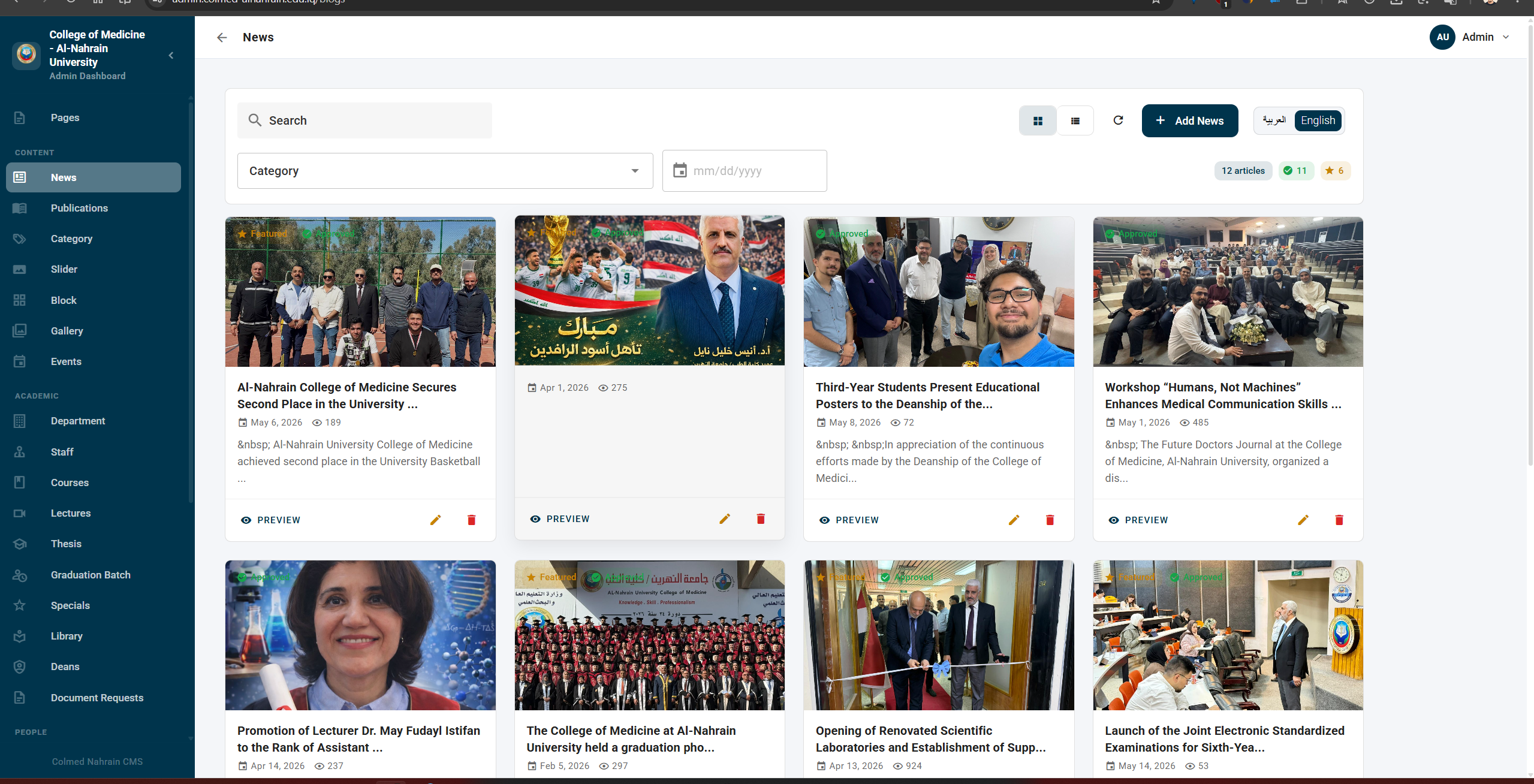Click the Courses sidebar icon
This screenshot has height=784, width=1534.
20,483
